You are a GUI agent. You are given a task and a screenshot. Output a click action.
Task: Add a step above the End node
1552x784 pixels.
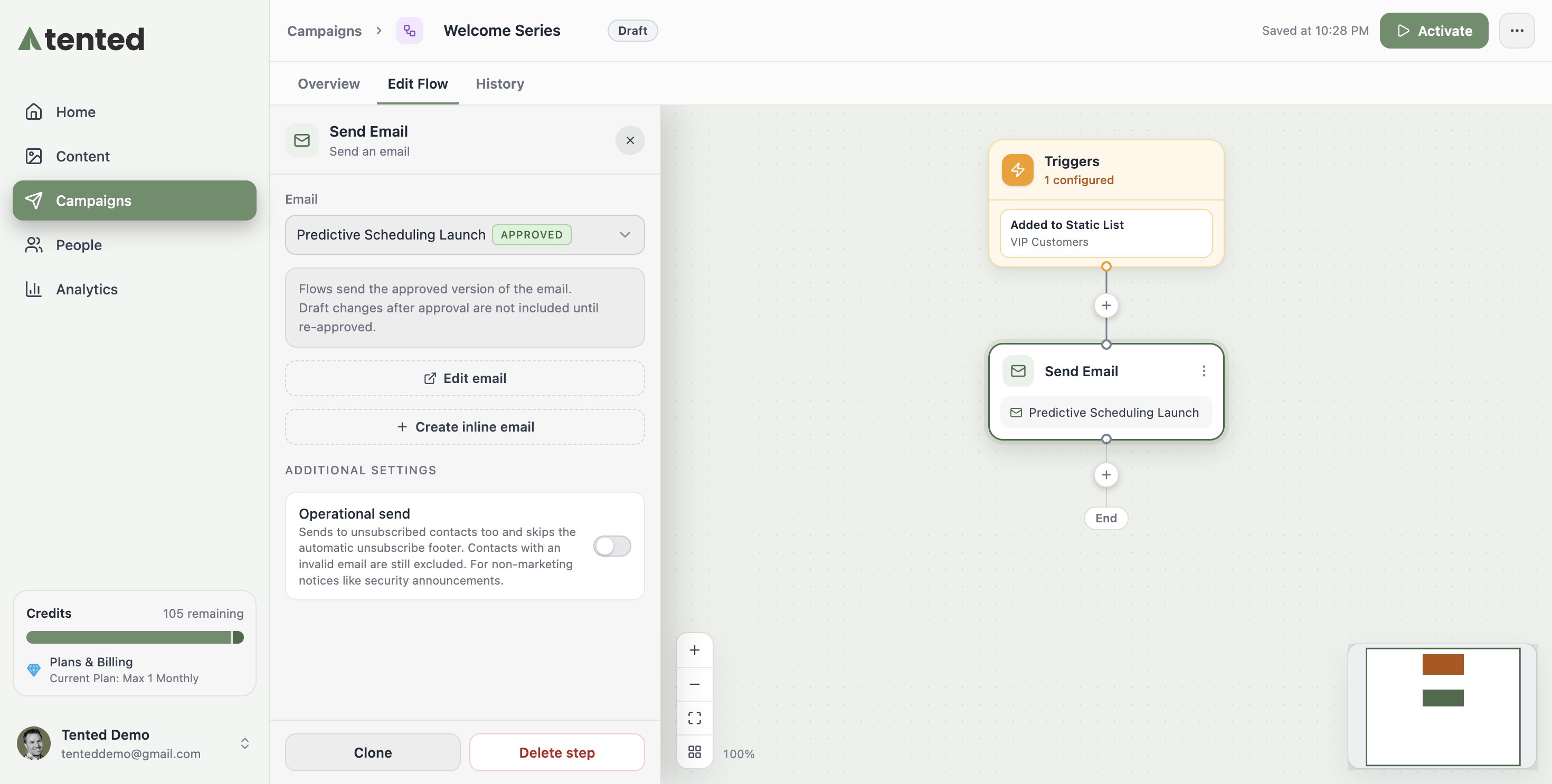[1105, 475]
